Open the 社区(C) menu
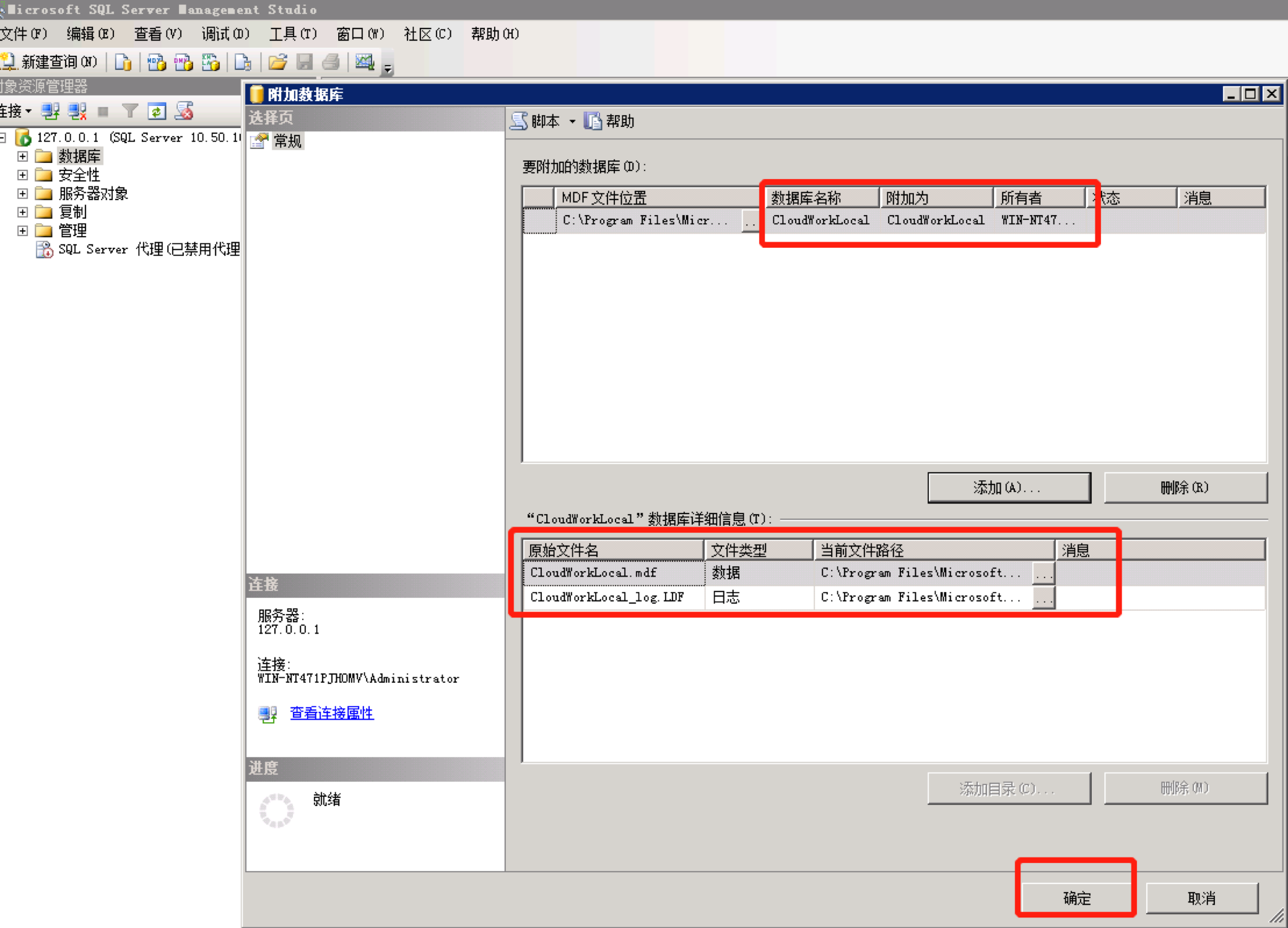1288x928 pixels. click(x=428, y=33)
